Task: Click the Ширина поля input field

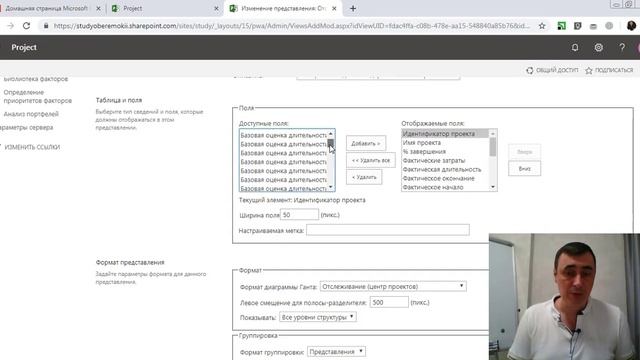Action: (x=299, y=214)
